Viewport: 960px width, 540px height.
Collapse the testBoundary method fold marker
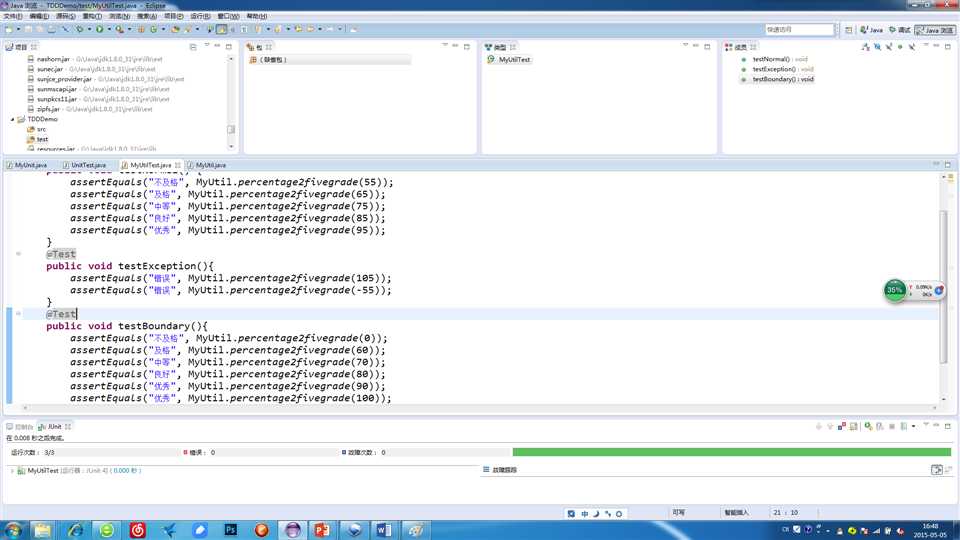coord(18,313)
